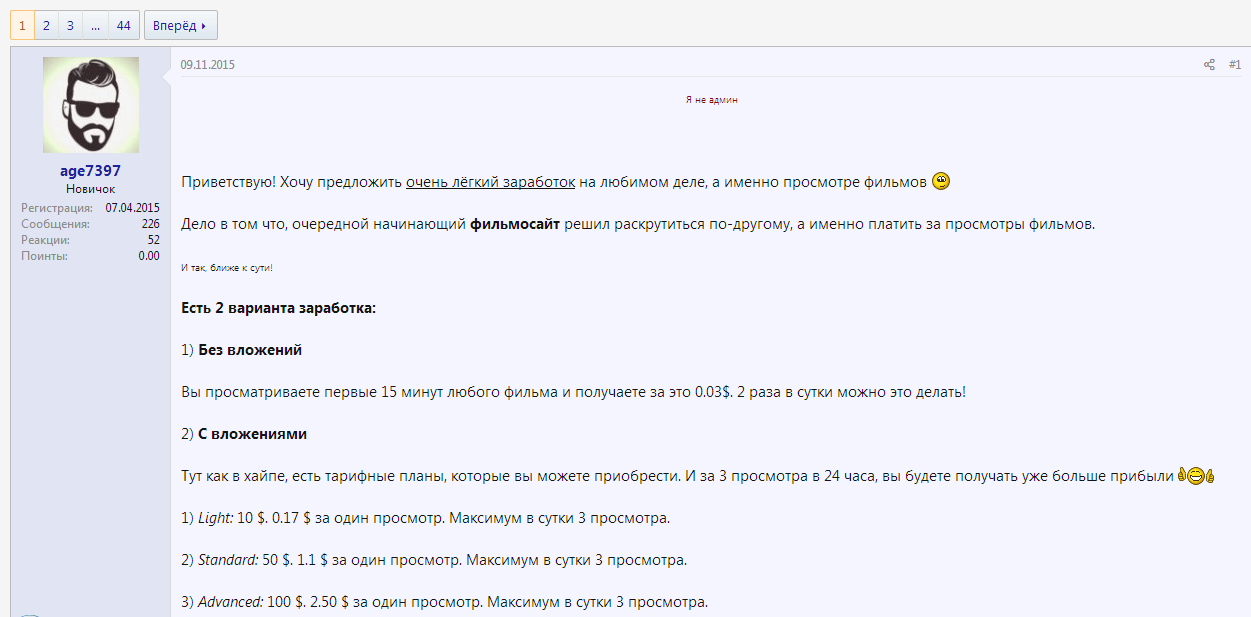Open the age7397 username profile link
Viewport: 1251px width, 617px height.
tap(90, 171)
